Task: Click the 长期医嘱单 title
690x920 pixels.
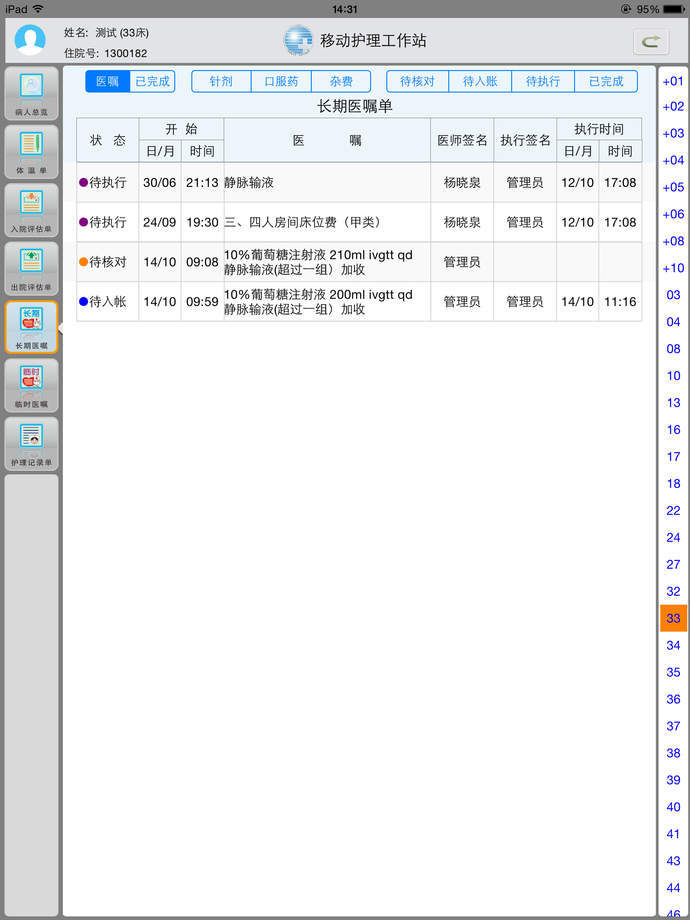Action: pyautogui.click(x=355, y=107)
